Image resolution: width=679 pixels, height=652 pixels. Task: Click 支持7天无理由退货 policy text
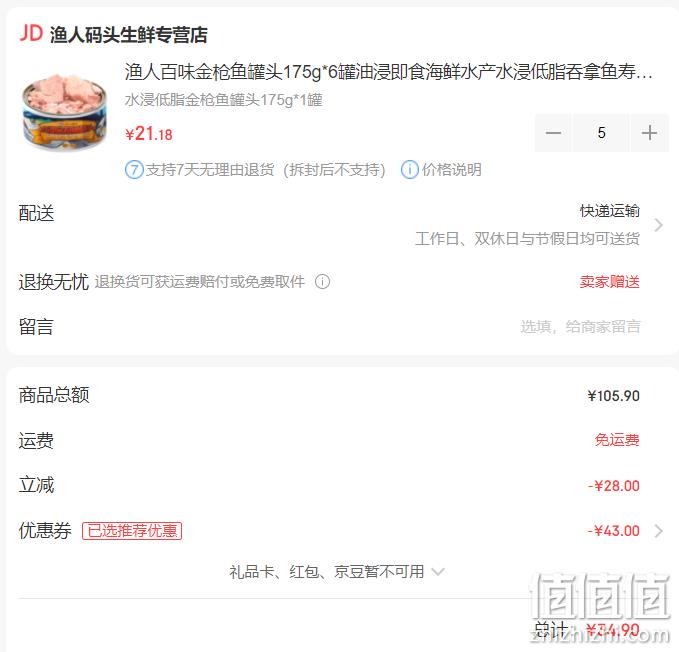click(210, 170)
